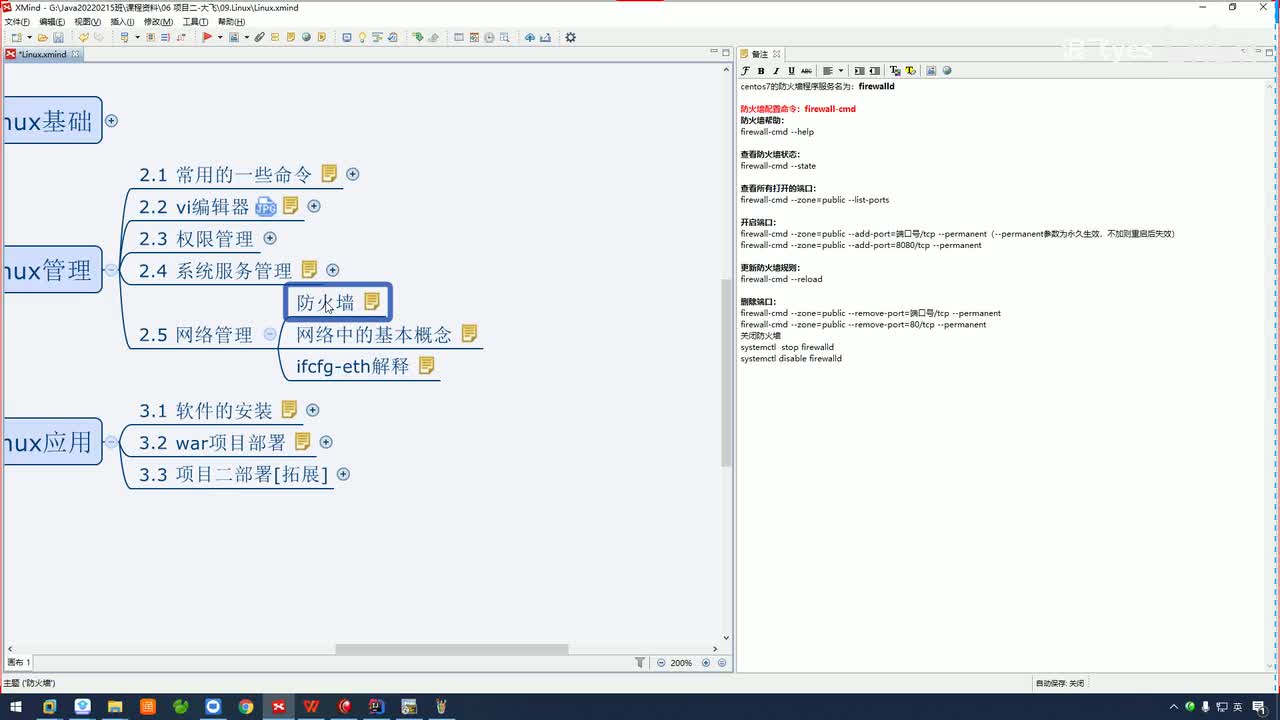Click the zoom in plus button

pos(706,663)
